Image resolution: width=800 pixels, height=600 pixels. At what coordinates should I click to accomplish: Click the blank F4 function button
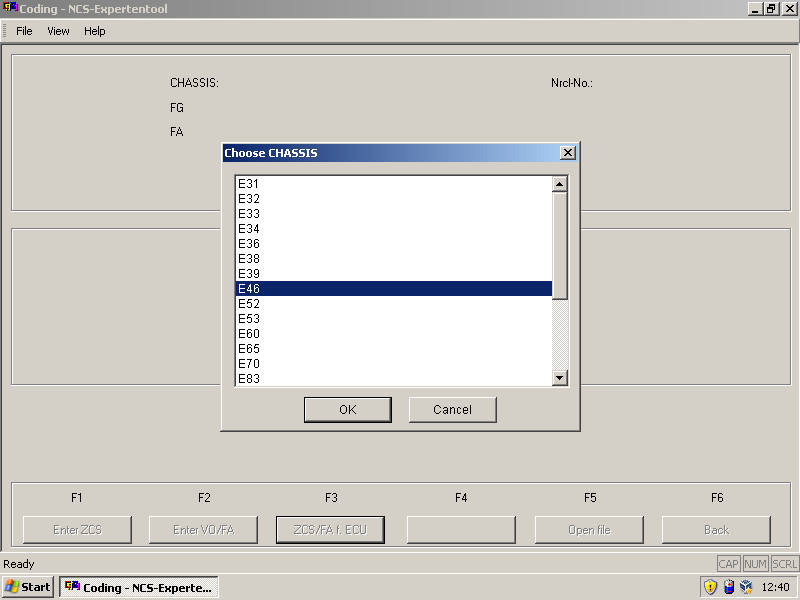(x=461, y=530)
